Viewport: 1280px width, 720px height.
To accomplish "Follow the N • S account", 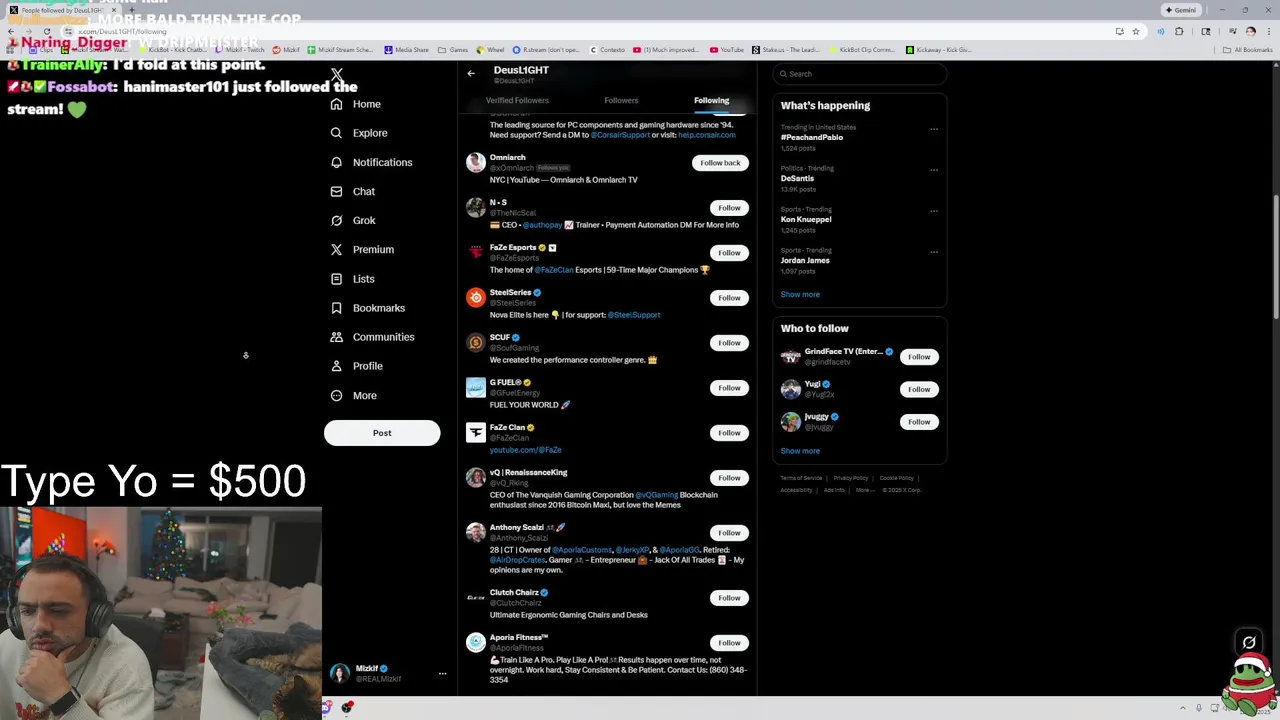I will 729,208.
